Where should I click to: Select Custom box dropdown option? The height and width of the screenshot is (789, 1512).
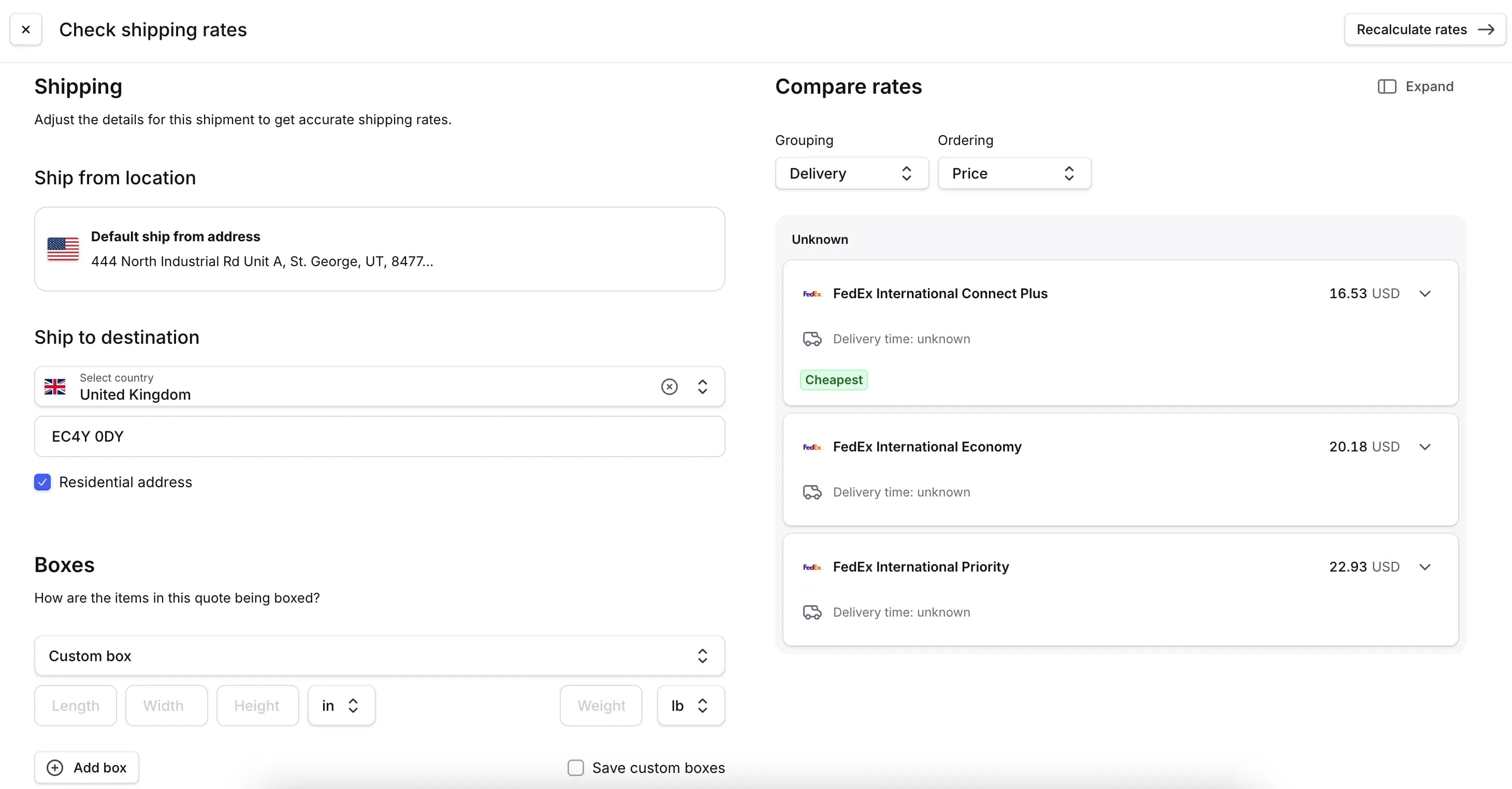[x=379, y=656]
